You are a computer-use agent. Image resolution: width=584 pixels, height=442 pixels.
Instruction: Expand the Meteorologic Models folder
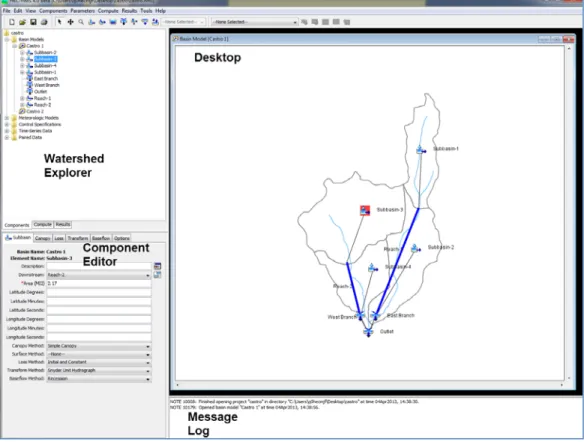pyautogui.click(x=7, y=118)
